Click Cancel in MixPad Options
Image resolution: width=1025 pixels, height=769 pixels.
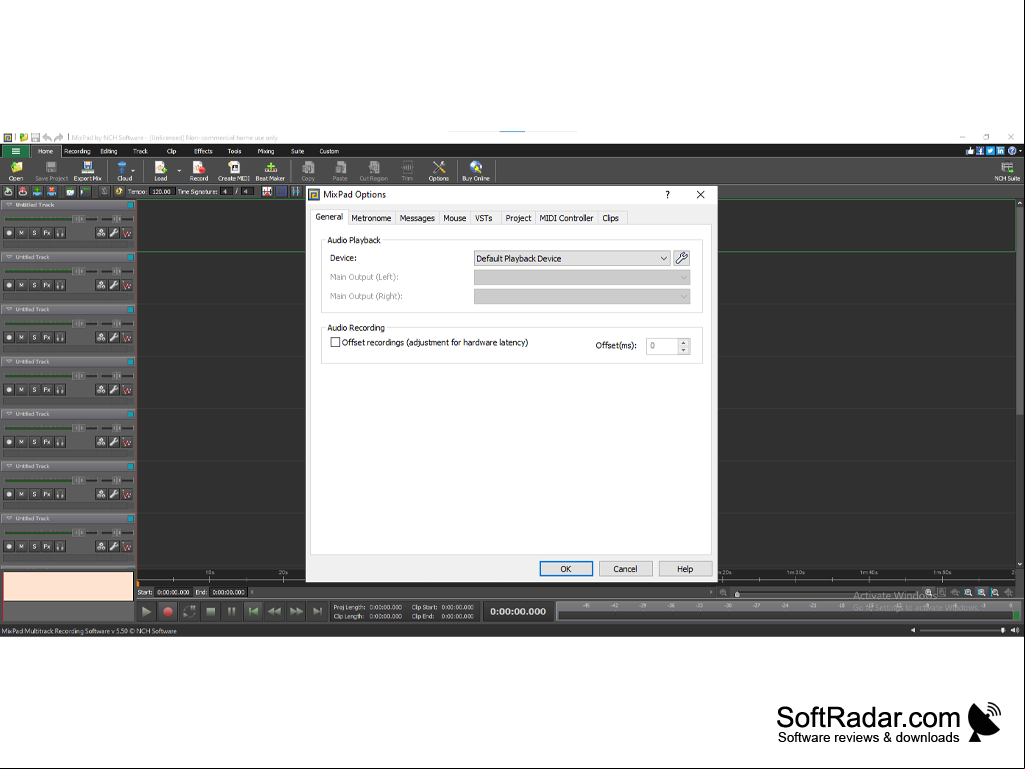pyautogui.click(x=625, y=569)
